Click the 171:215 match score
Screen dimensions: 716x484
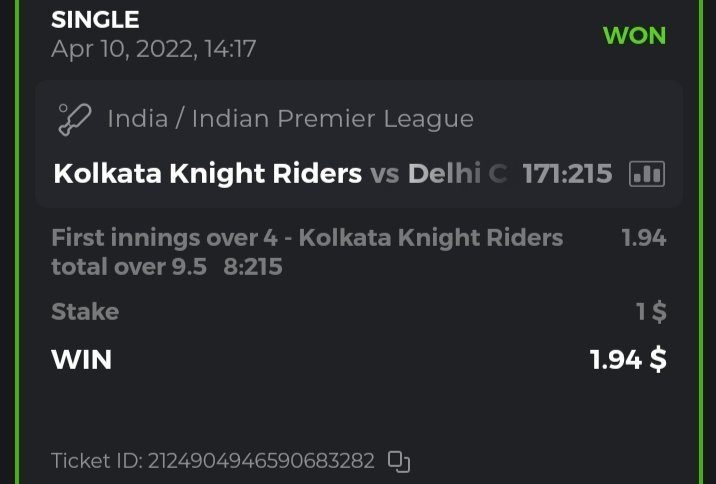[567, 174]
